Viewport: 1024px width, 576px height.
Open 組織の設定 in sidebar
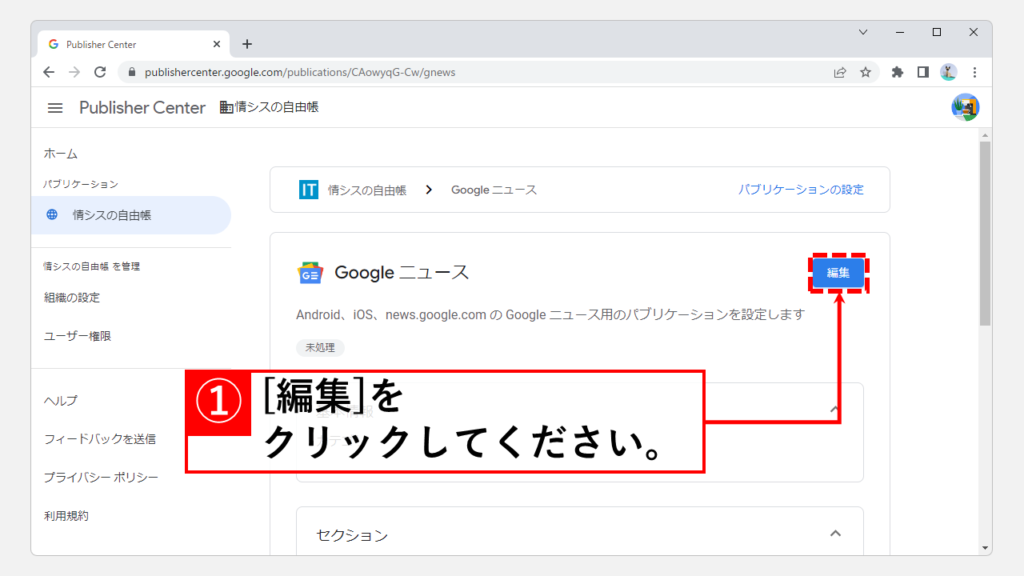coord(72,298)
